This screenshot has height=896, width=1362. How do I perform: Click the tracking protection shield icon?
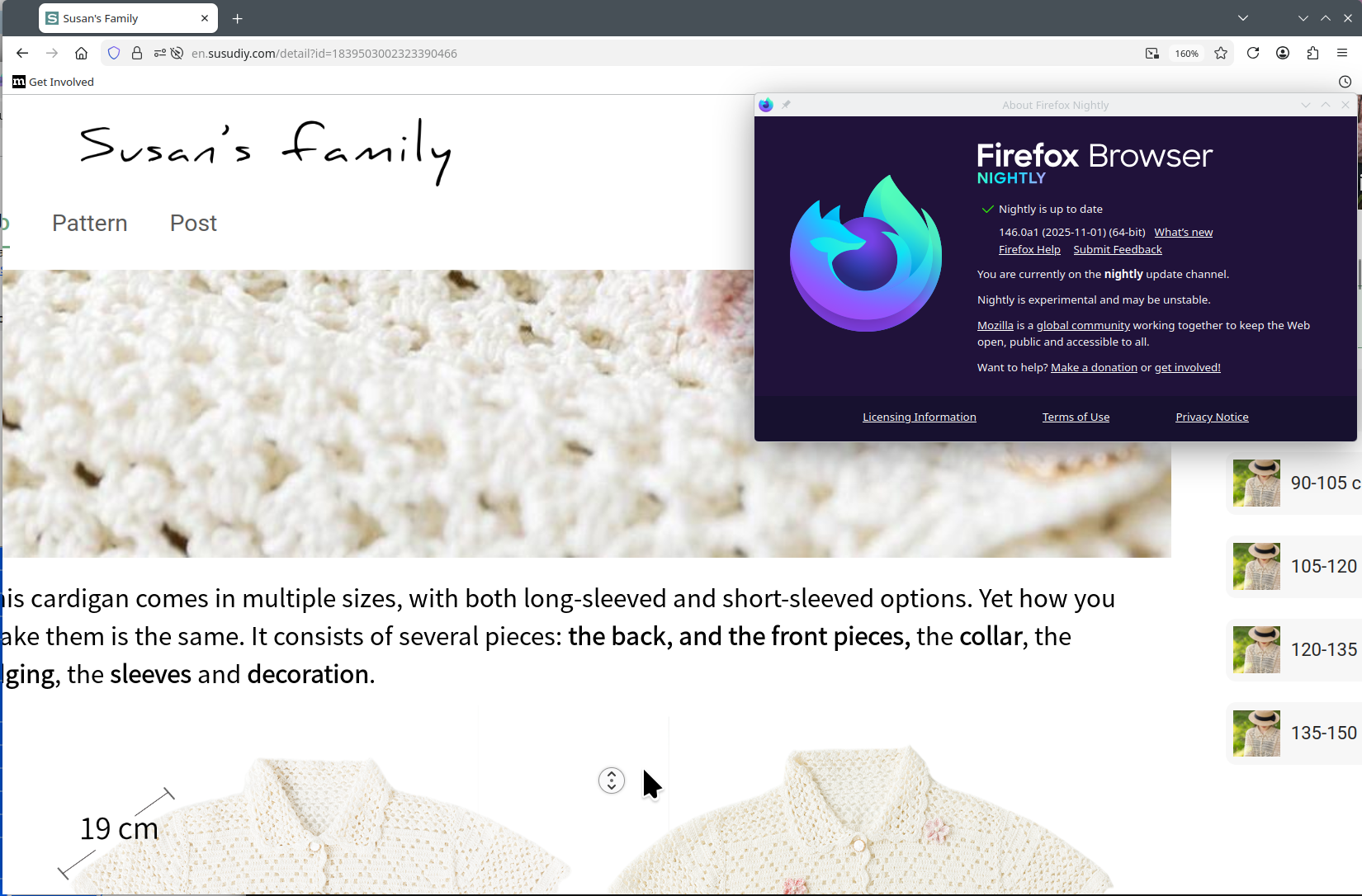coord(114,54)
